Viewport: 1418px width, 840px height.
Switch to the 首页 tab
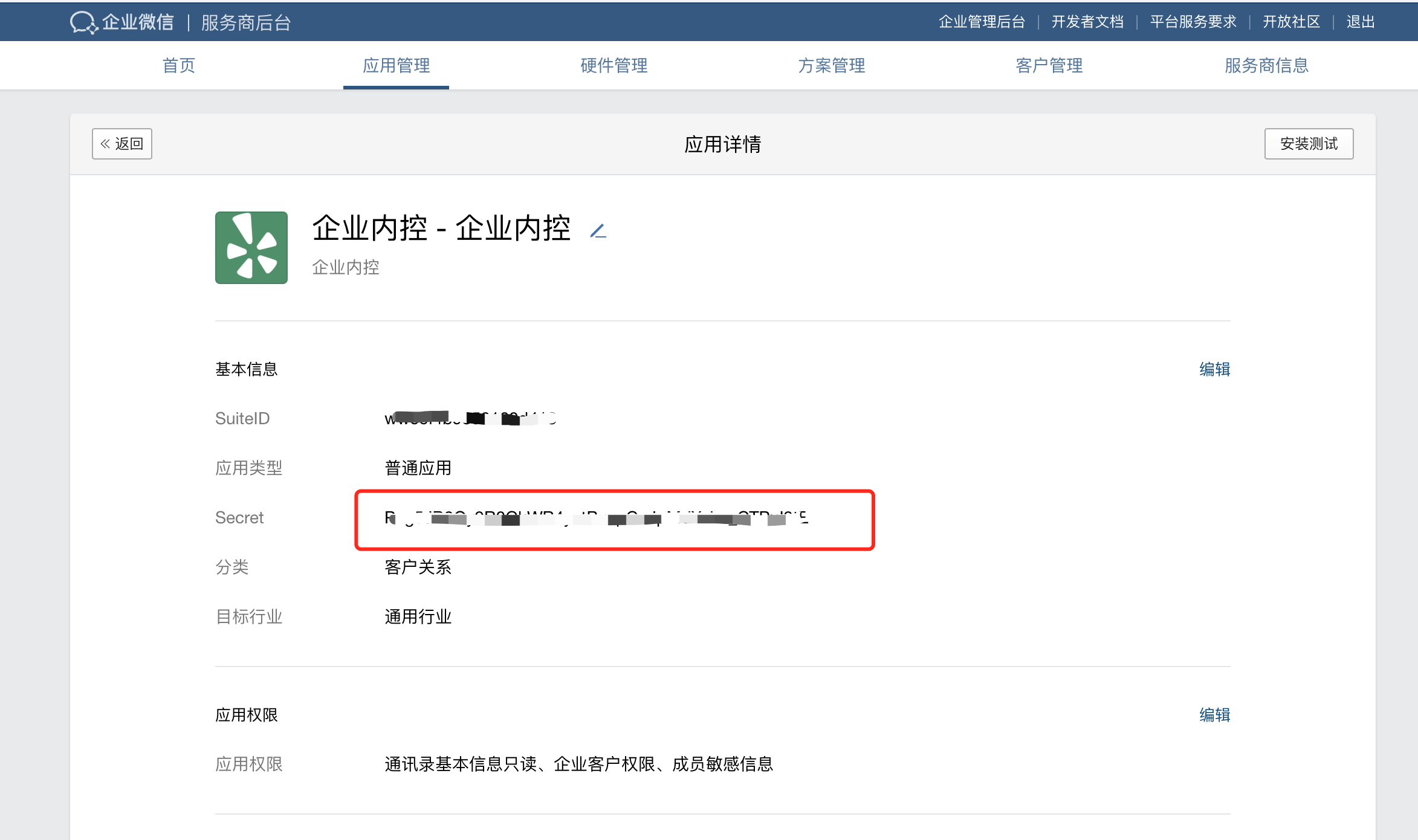[x=179, y=65]
